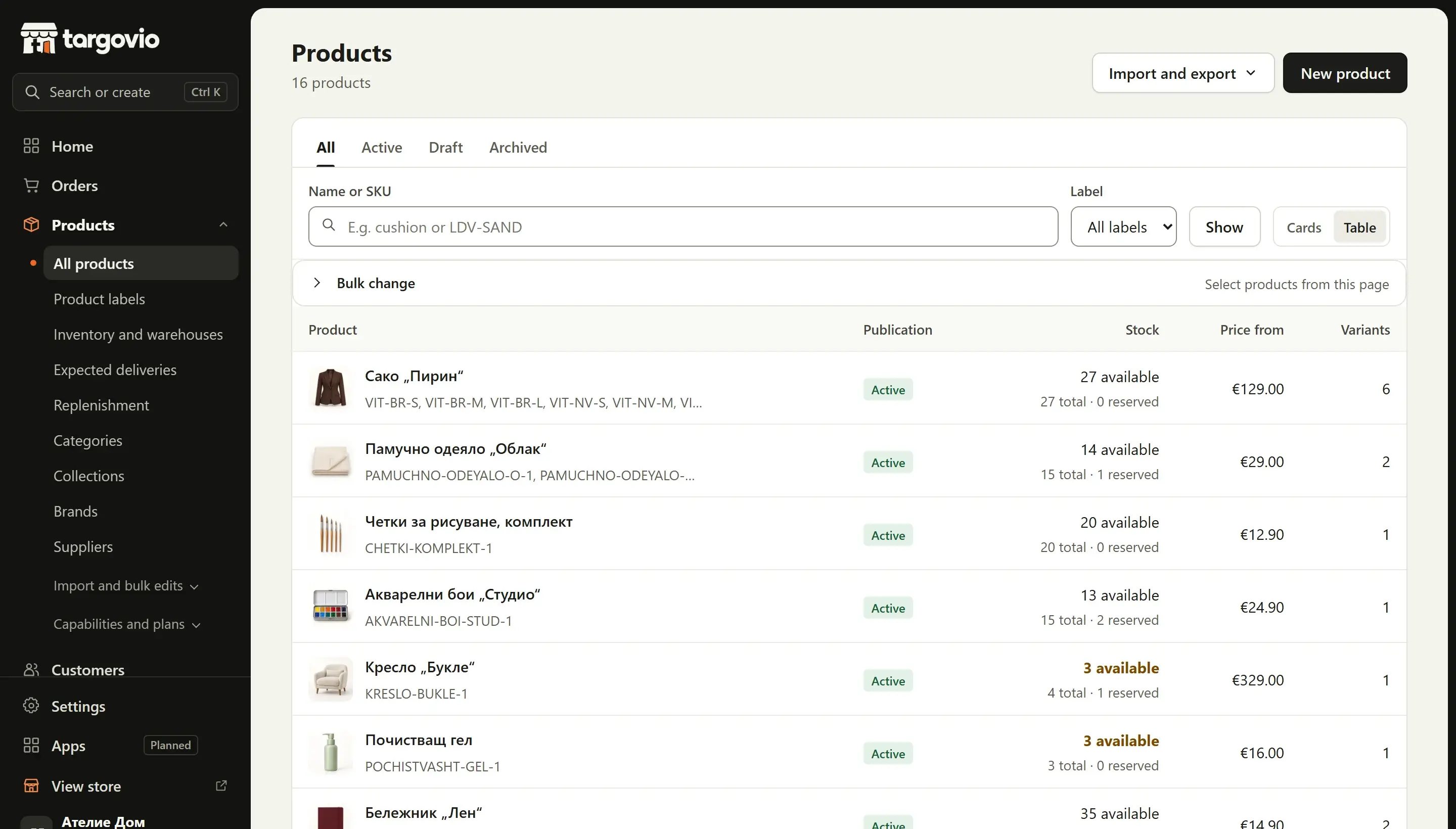Open the Памучно одеяло „Облак“ blanket thumbnail

[331, 461]
